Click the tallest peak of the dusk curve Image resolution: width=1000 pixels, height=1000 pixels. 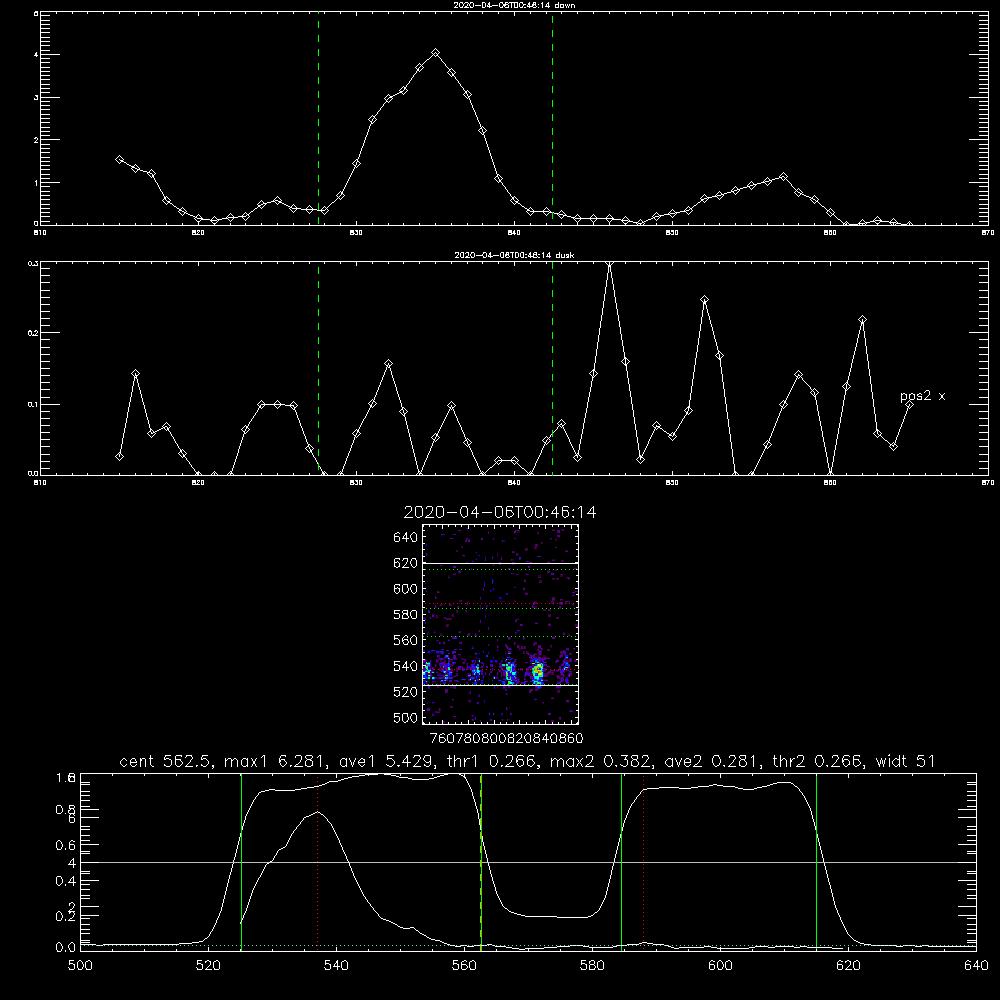click(x=610, y=264)
